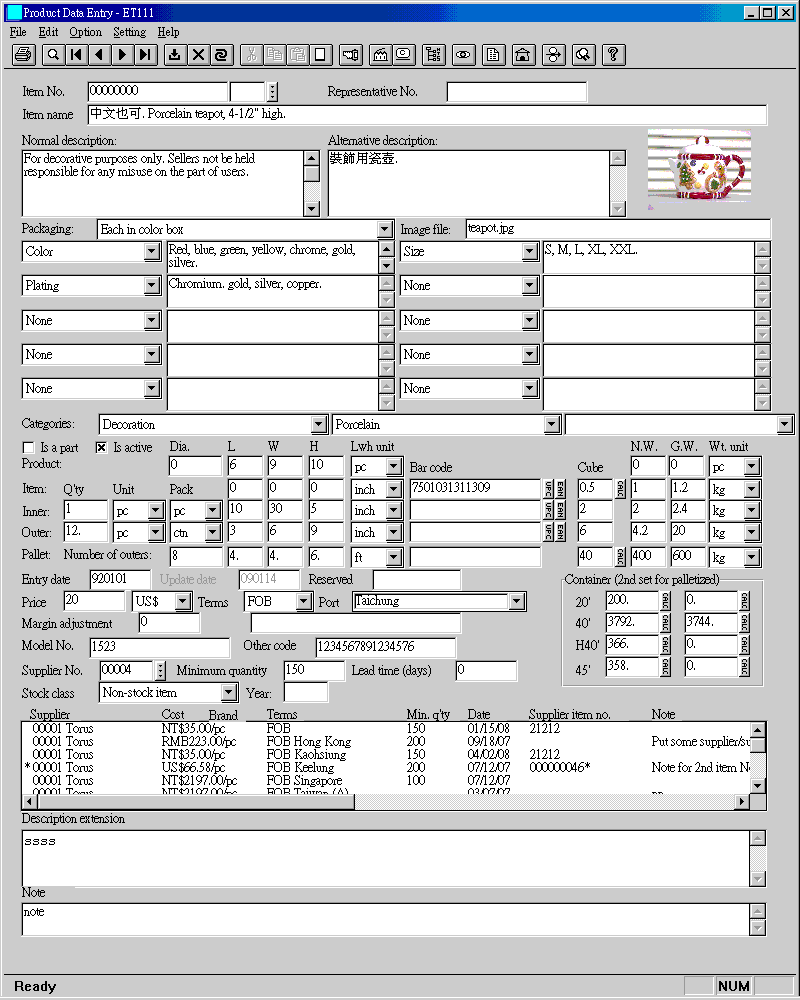Click CALC button next to H40' value 366.
Viewport: 800px width, 1000px height.
pos(665,644)
